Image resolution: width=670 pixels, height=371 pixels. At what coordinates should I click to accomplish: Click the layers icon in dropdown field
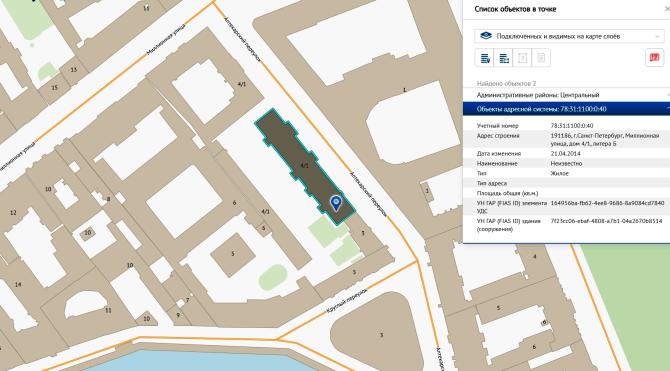pyautogui.click(x=485, y=36)
